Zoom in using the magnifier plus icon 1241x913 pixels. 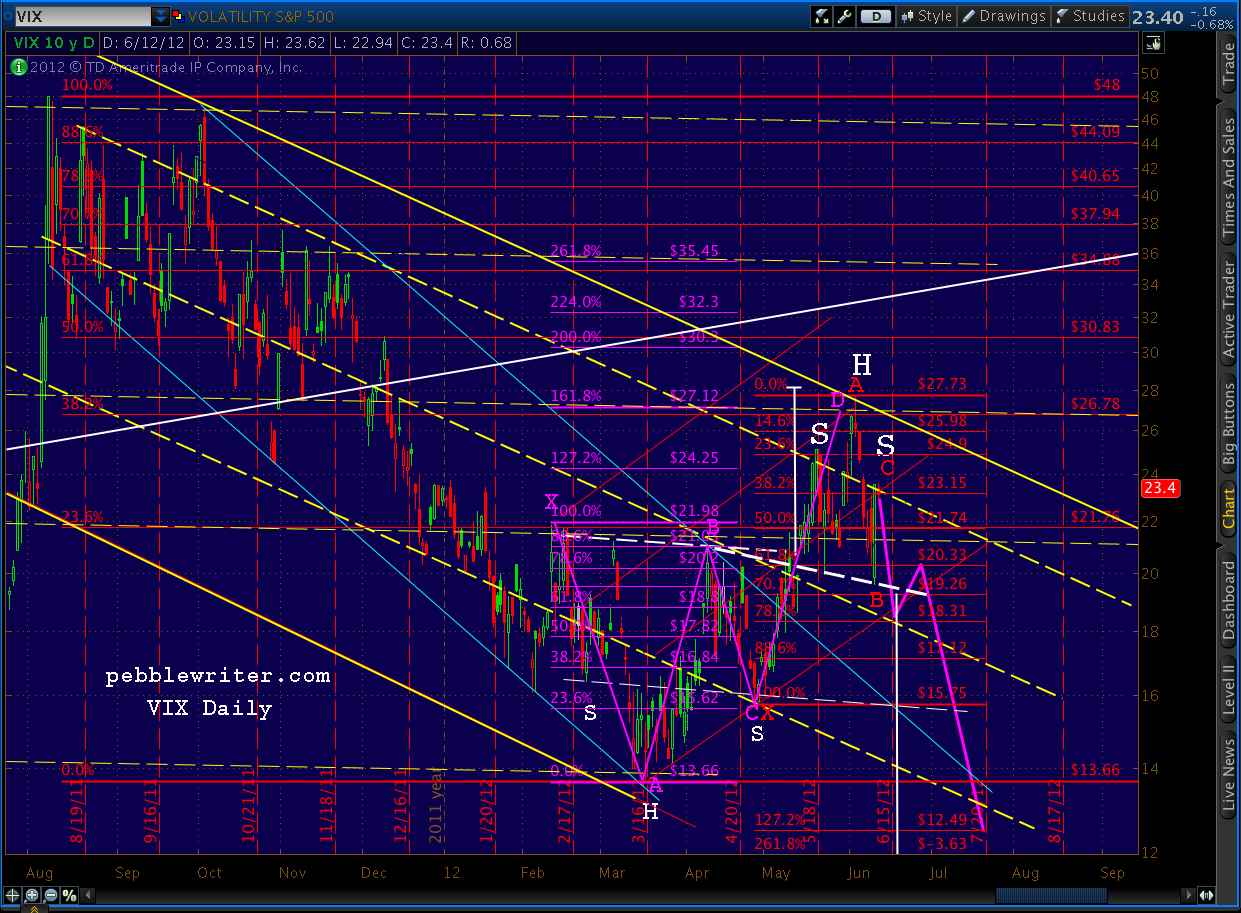click(x=31, y=895)
